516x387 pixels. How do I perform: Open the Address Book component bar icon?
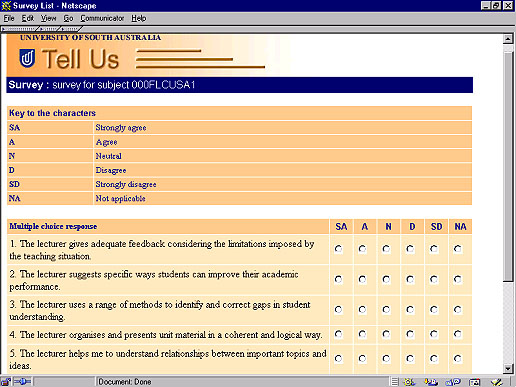(x=475, y=382)
